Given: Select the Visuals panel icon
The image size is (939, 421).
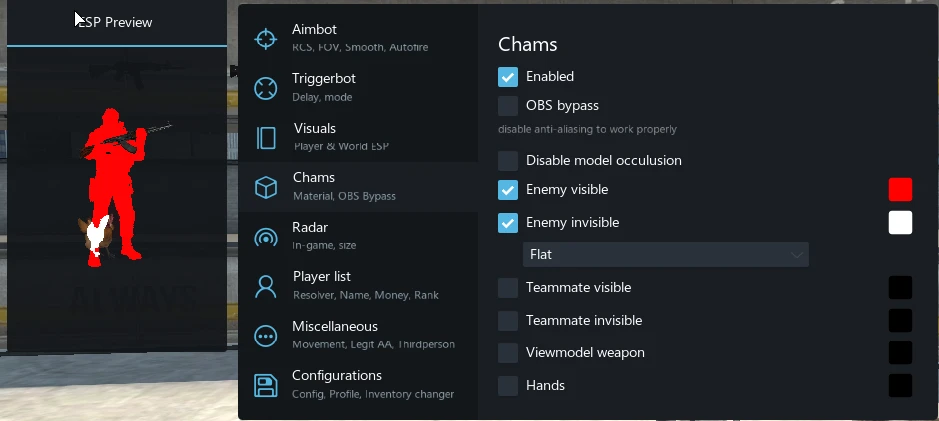Looking at the screenshot, I should coord(266,138).
